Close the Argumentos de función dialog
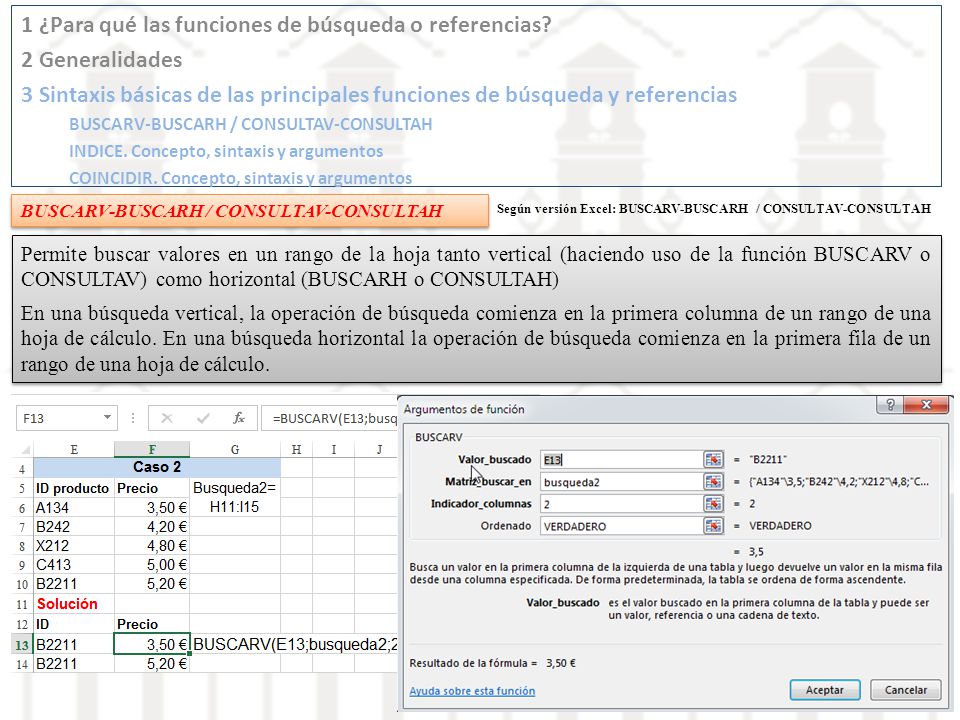 926,405
